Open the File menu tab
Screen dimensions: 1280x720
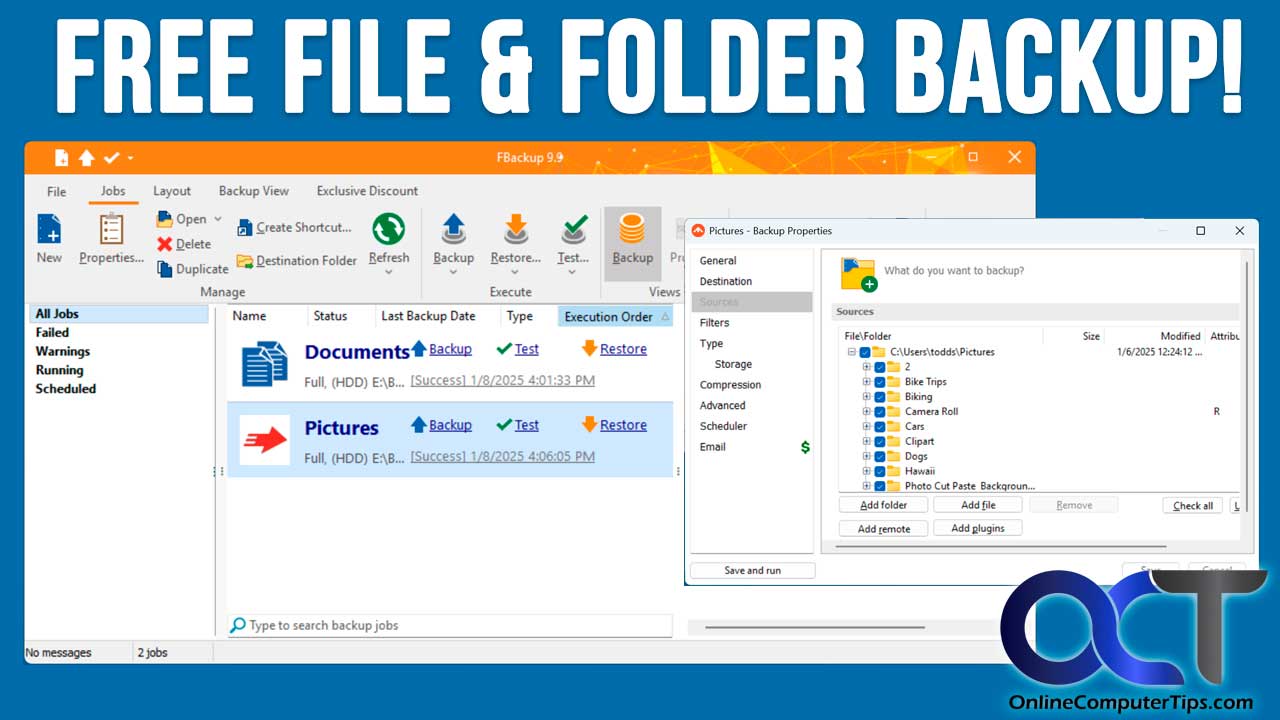pos(57,191)
